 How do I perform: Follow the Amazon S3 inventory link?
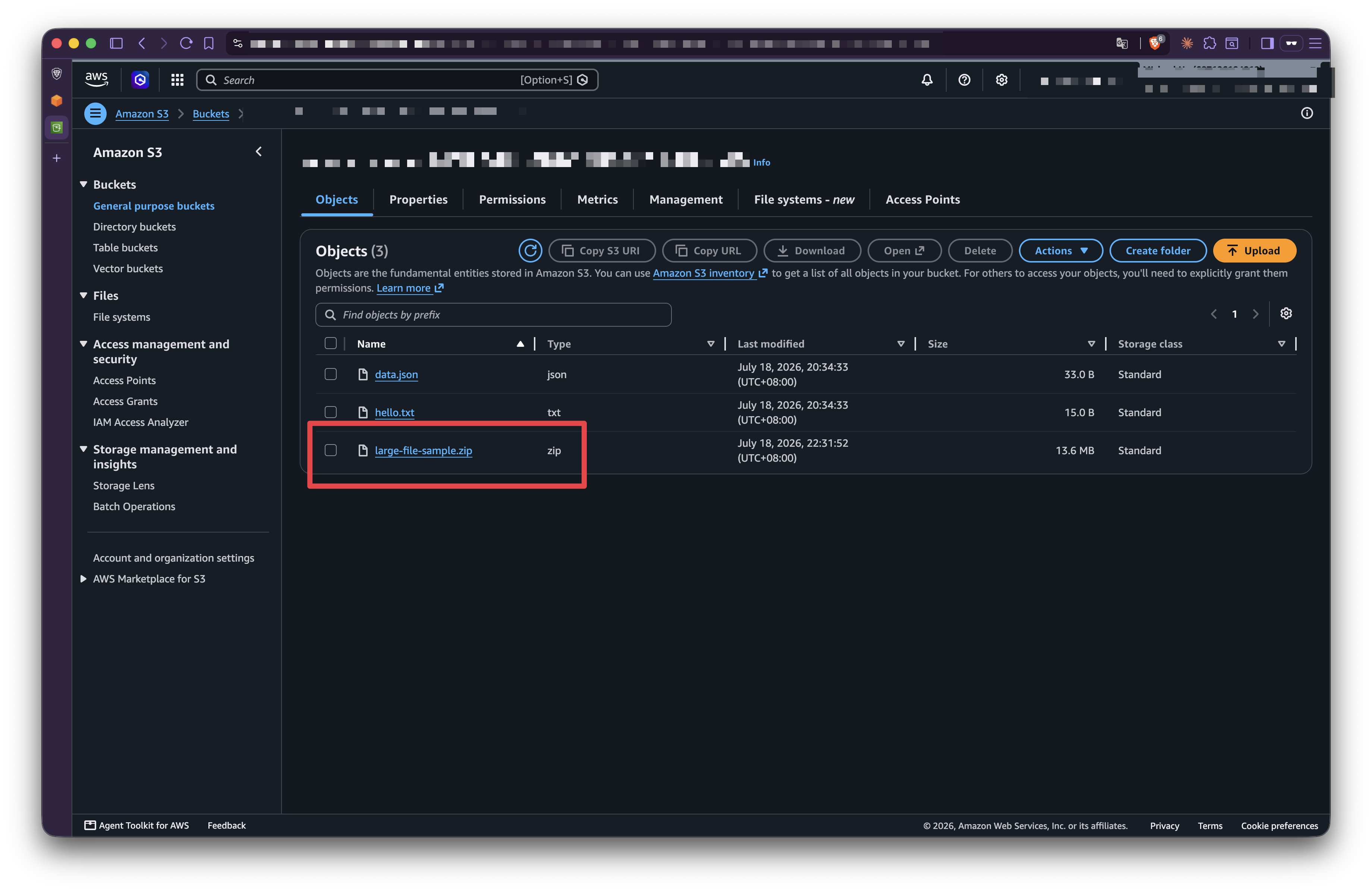tap(709, 273)
